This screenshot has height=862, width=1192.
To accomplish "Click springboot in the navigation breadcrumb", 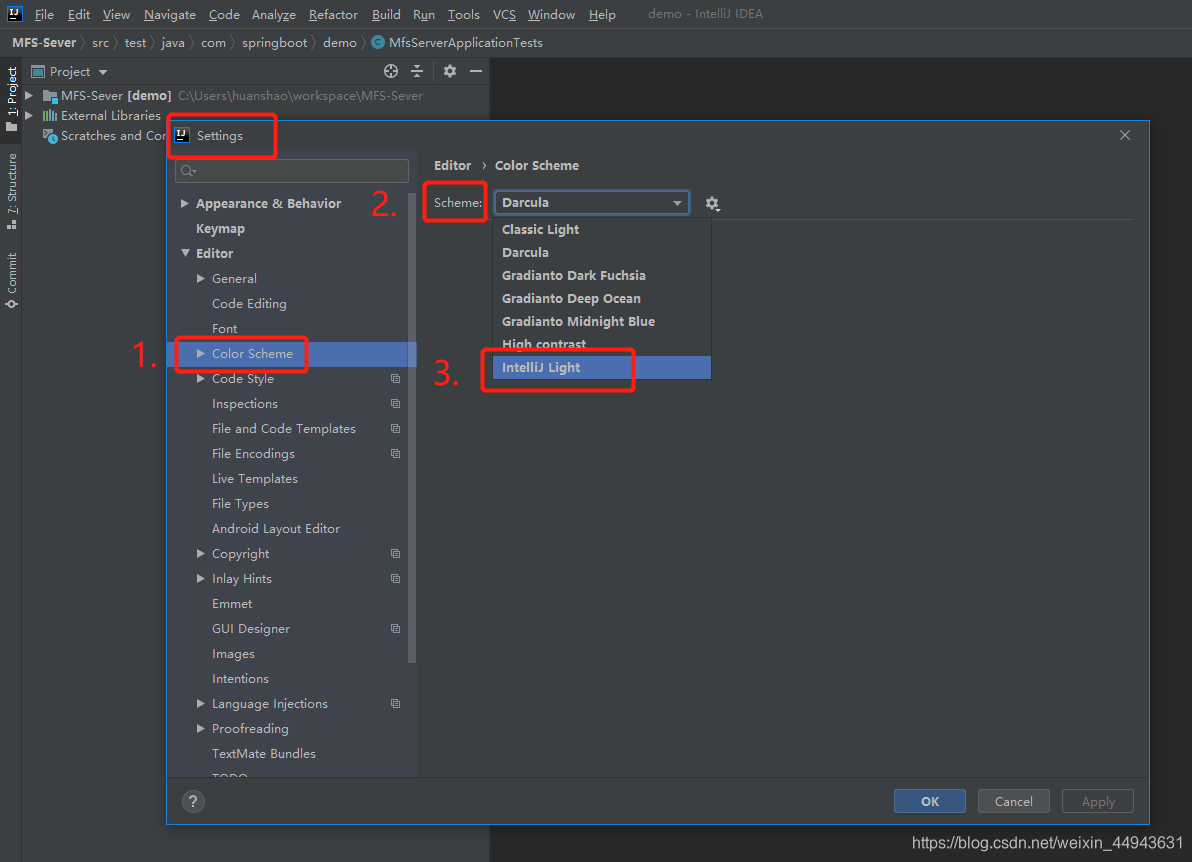I will [274, 43].
